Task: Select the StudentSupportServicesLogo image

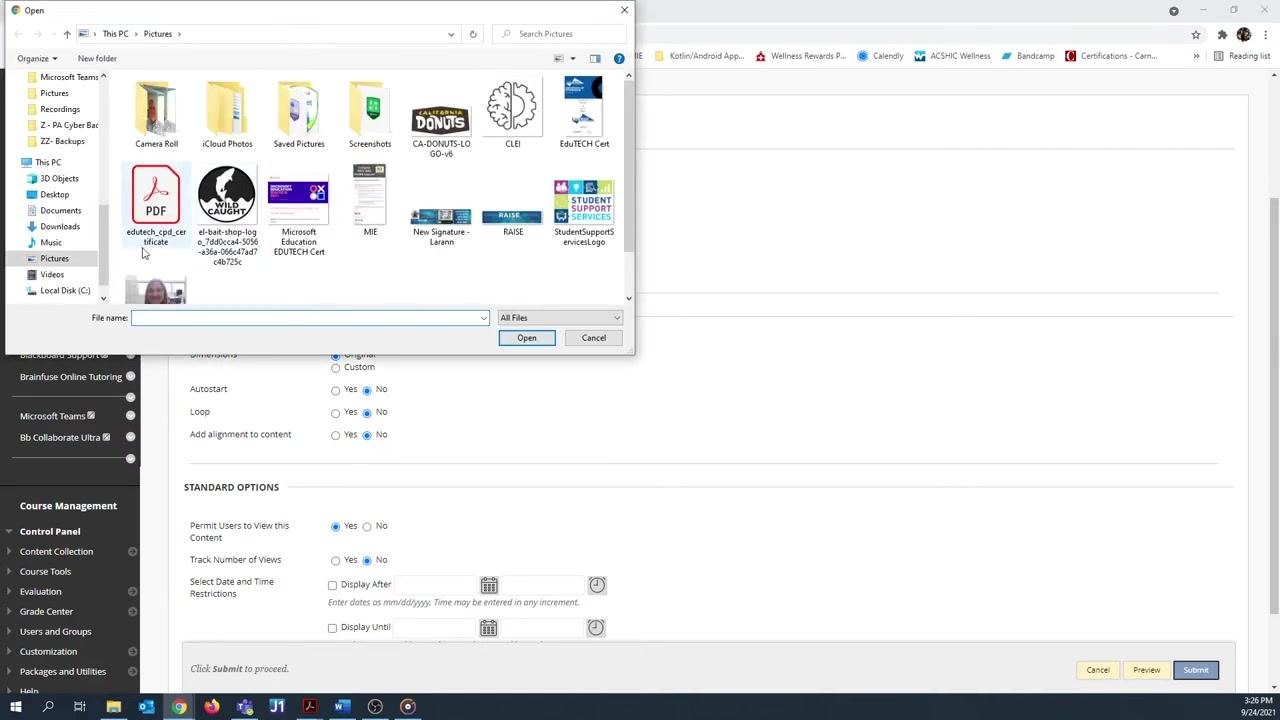Action: (x=584, y=213)
